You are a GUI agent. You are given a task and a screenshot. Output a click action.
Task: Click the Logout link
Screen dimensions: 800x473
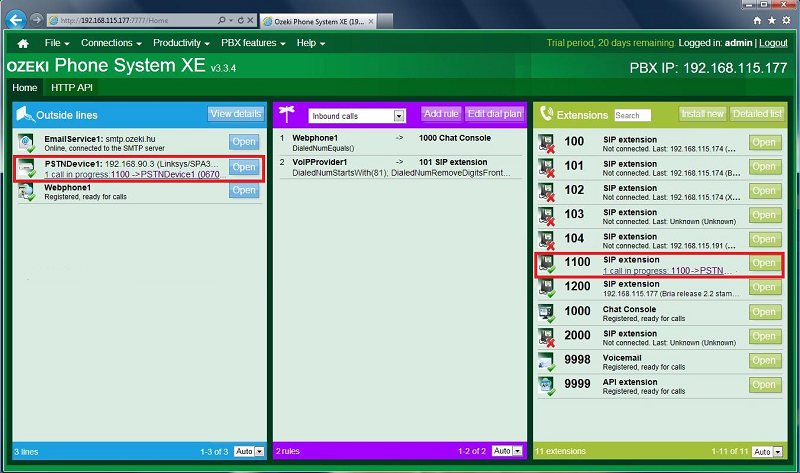(773, 43)
